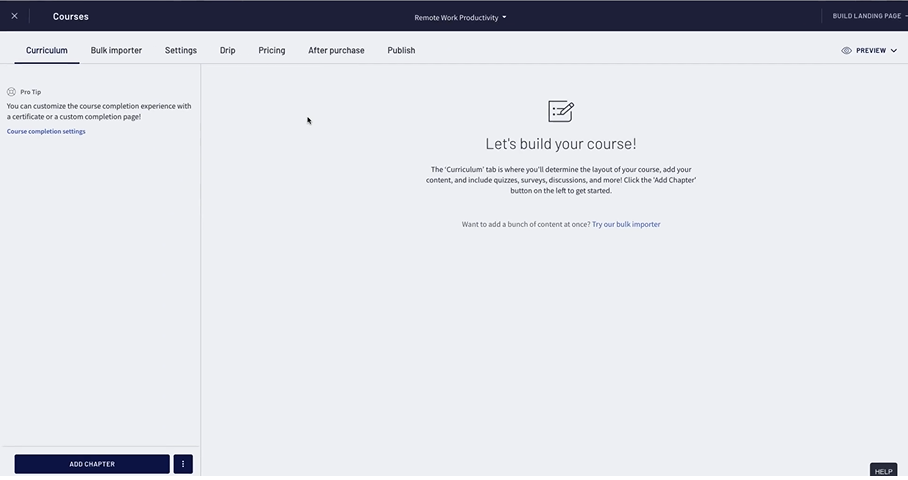
Task: Open the Help widget
Action: point(883,471)
